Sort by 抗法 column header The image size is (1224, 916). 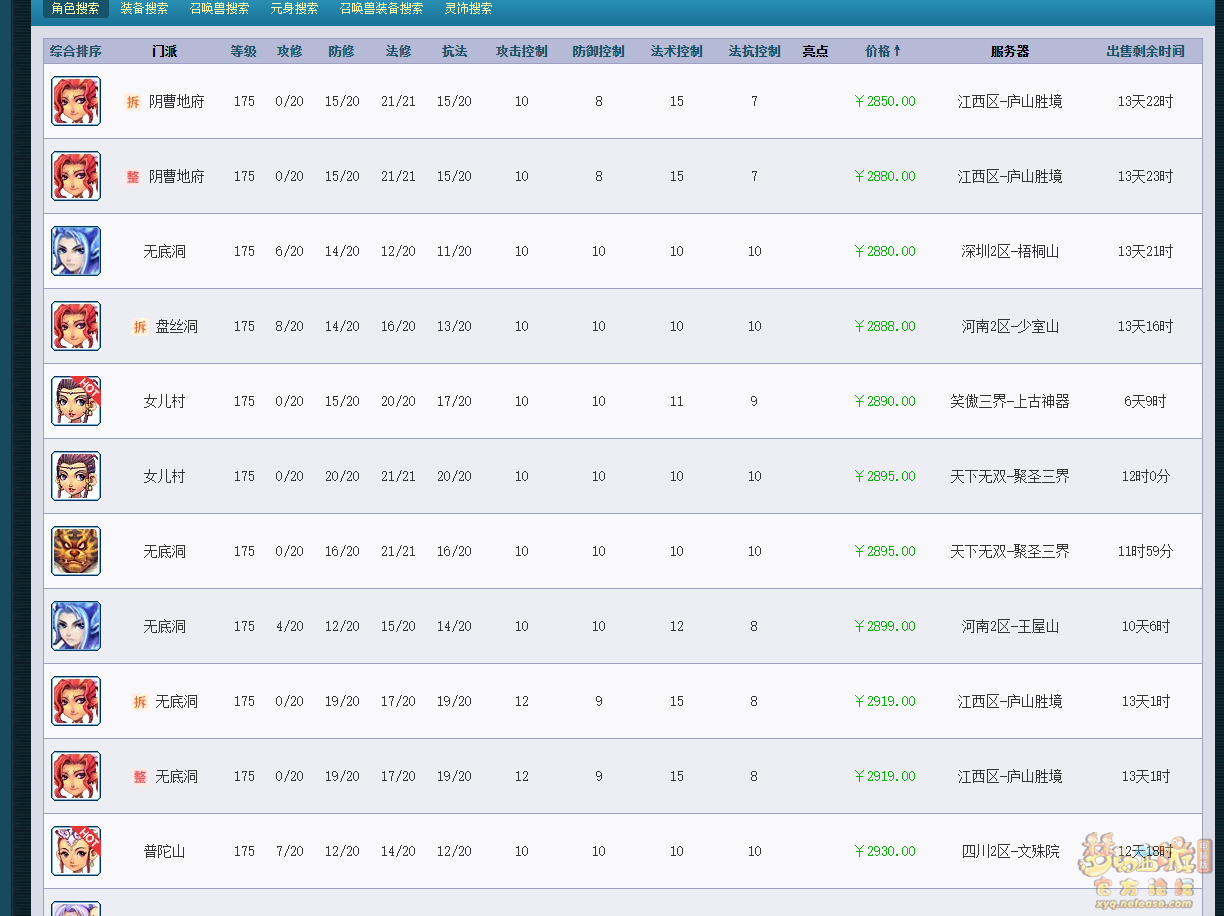click(454, 51)
